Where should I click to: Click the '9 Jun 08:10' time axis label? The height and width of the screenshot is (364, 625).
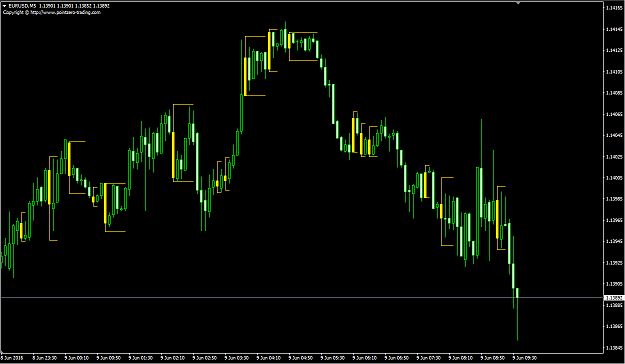[x=461, y=358]
